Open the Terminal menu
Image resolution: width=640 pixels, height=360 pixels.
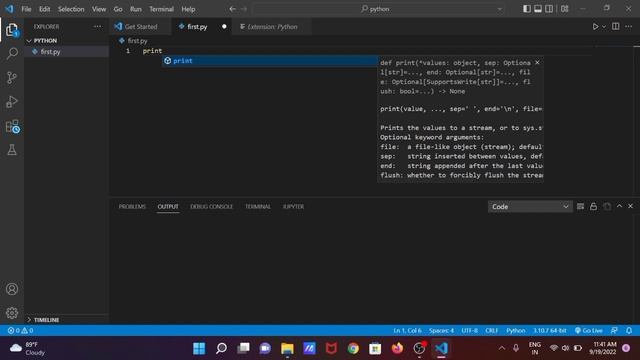point(161,9)
